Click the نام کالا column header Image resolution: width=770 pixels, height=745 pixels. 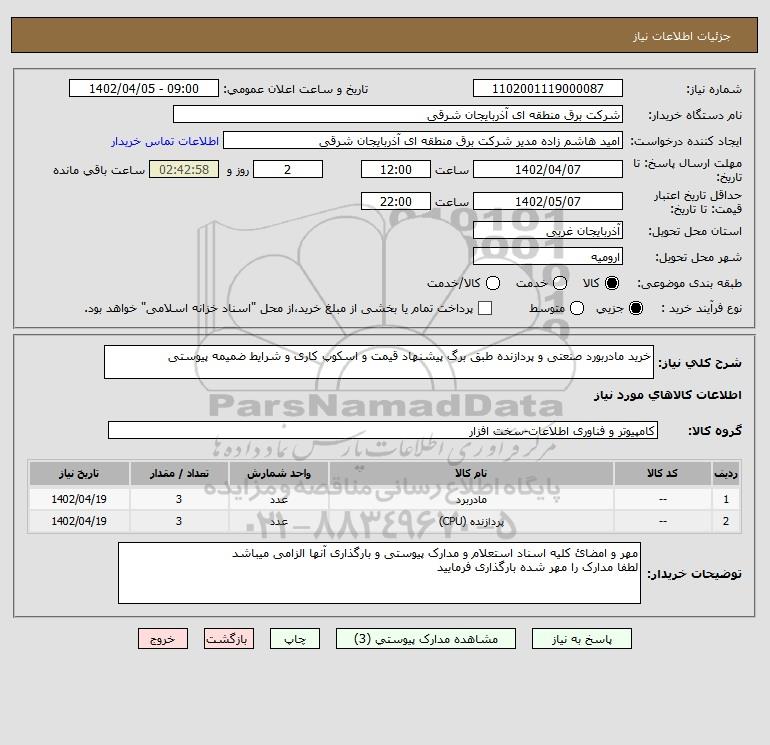coord(471,473)
